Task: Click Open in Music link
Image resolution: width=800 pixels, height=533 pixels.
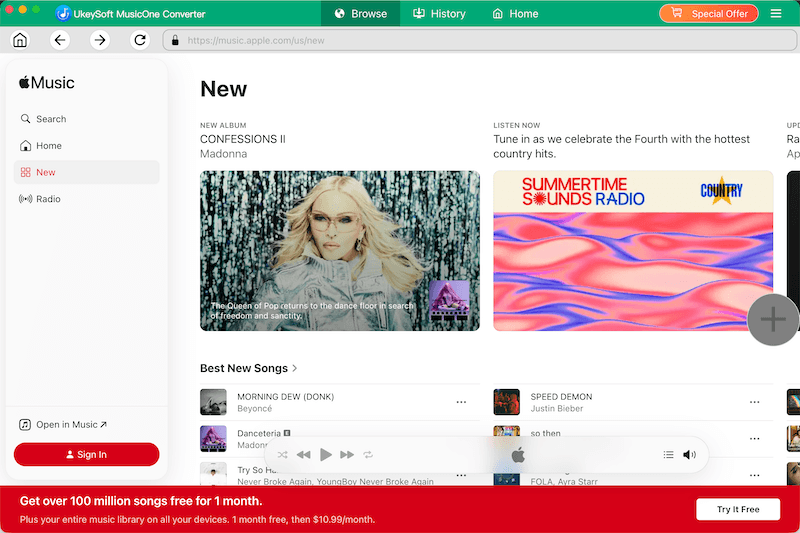Action: click(63, 424)
